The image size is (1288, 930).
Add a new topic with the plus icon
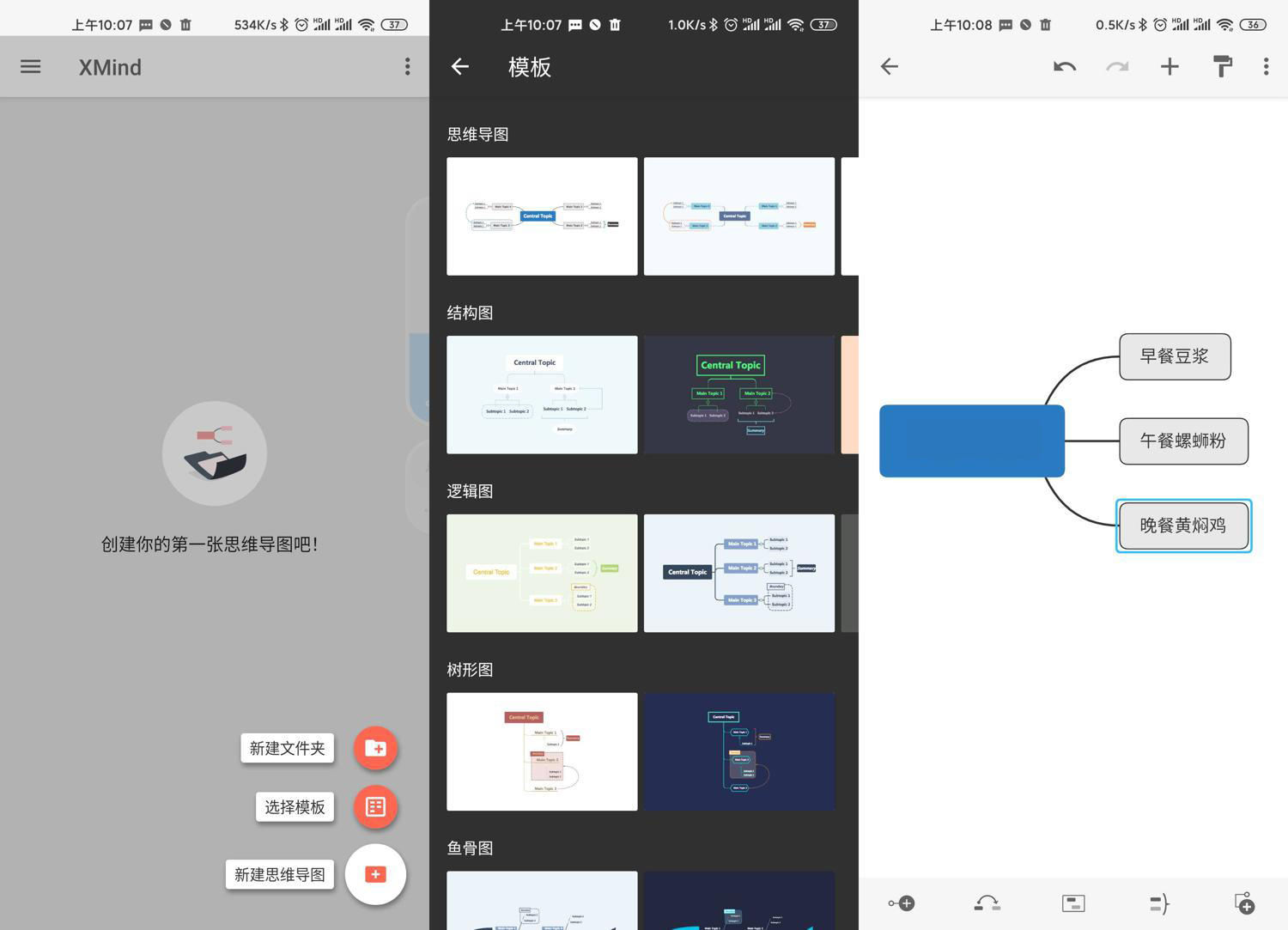pos(1169,66)
